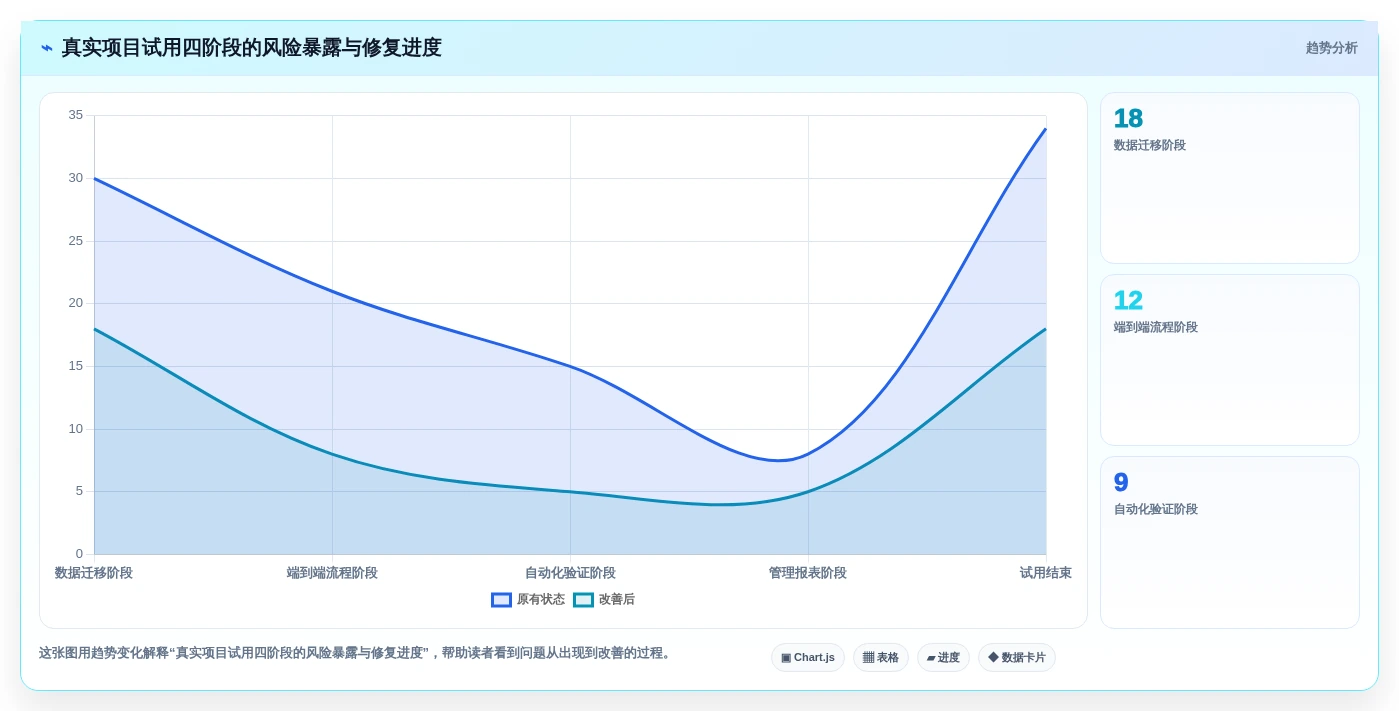Click the 原有状态 line point at 管理报表阶段
The height and width of the screenshot is (711, 1399).
(808, 454)
